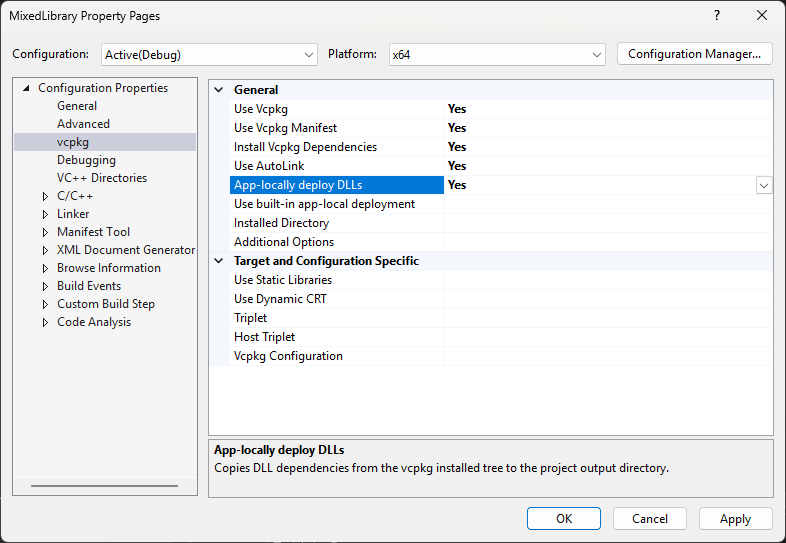Select VC++ Directories in the tree

[x=102, y=178]
